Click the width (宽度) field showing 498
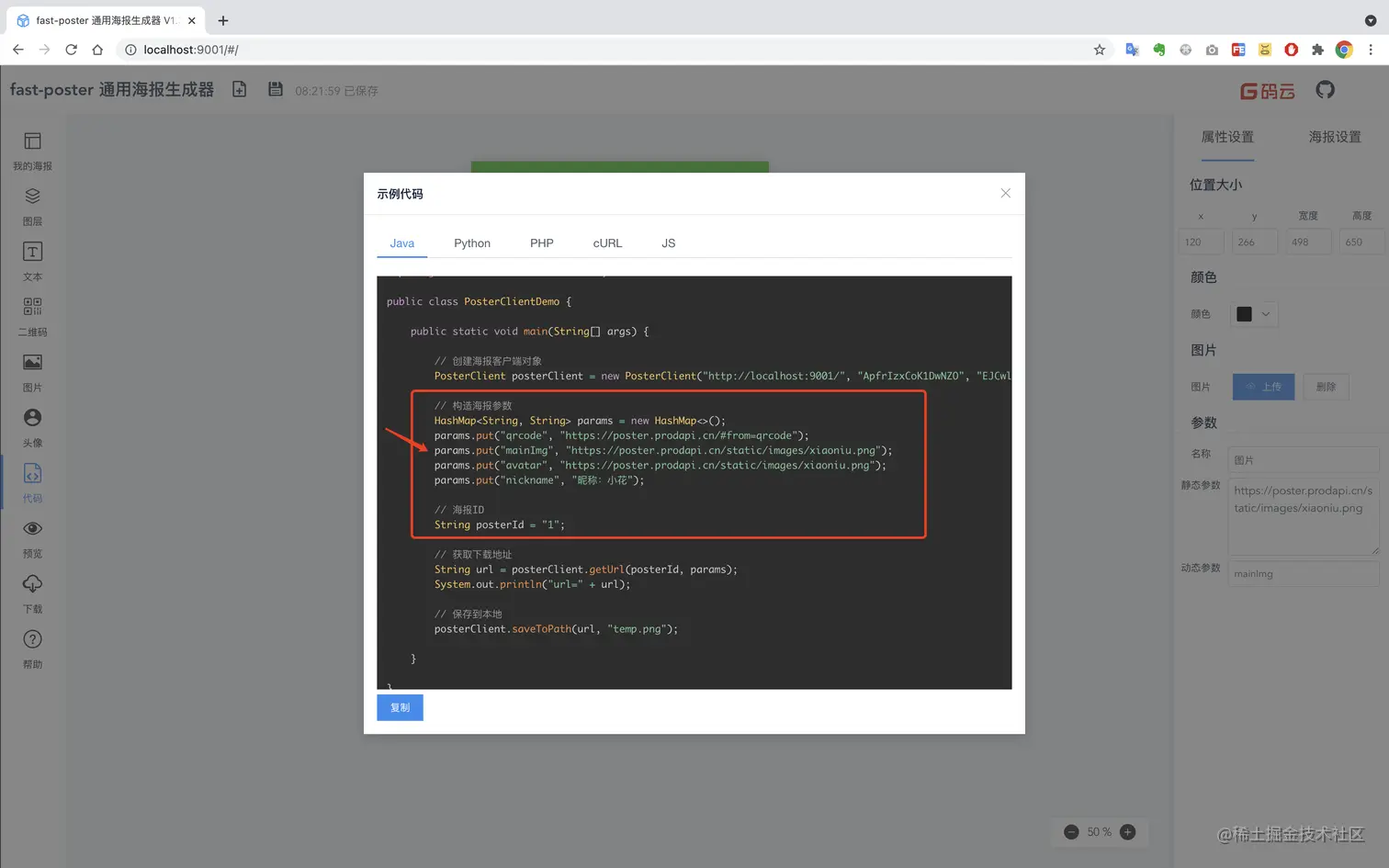Viewport: 1389px width, 868px height. 1308,242
